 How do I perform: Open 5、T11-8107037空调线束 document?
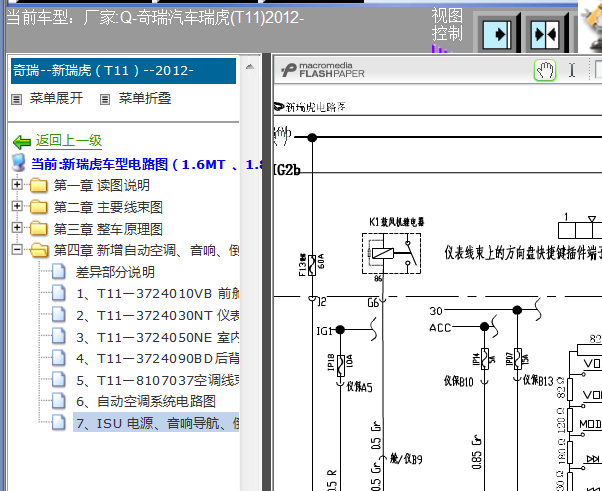(x=157, y=380)
